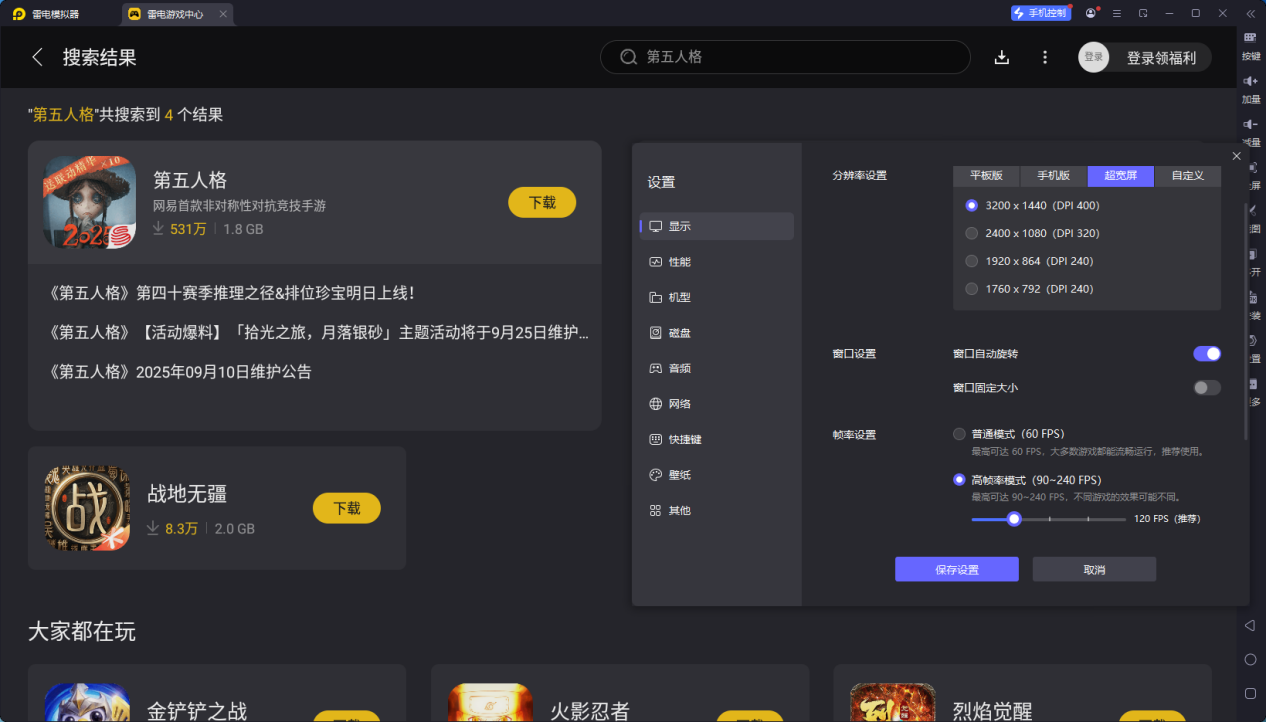Select 普通模式 (60 FPS) frame rate option
This screenshot has width=1266, height=722.
(957, 434)
